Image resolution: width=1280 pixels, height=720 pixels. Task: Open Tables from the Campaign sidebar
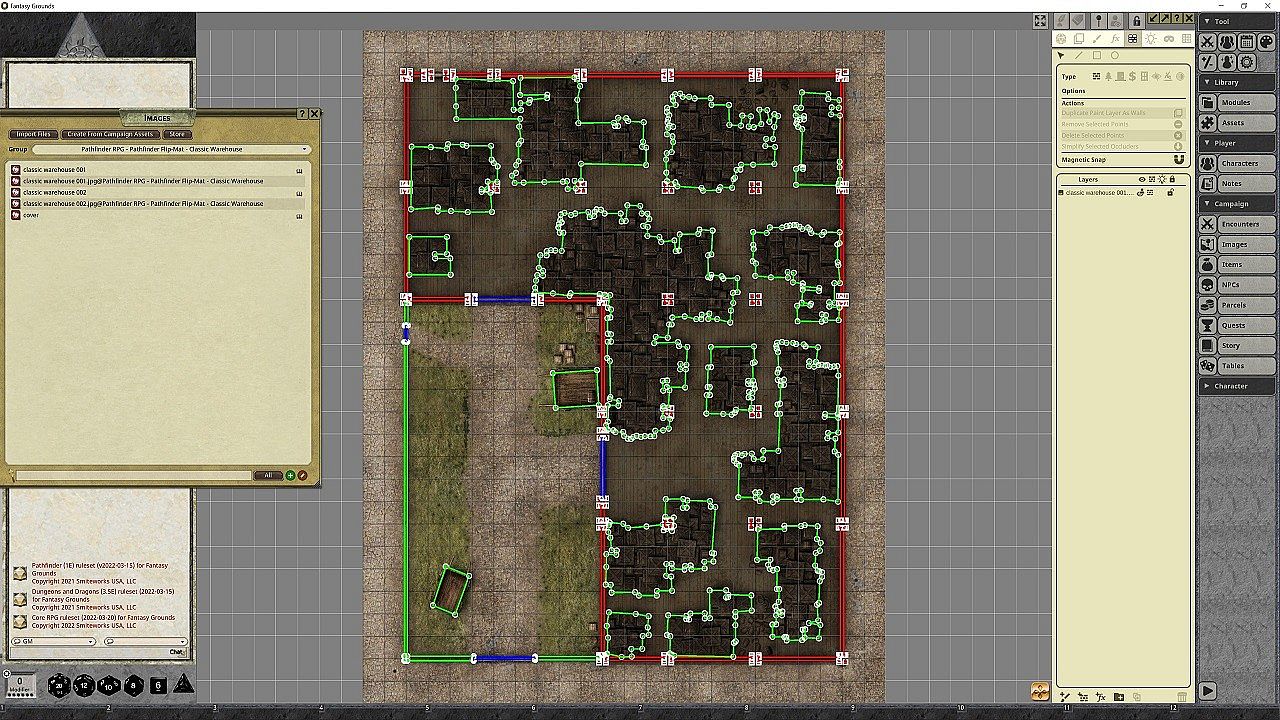[1237, 365]
